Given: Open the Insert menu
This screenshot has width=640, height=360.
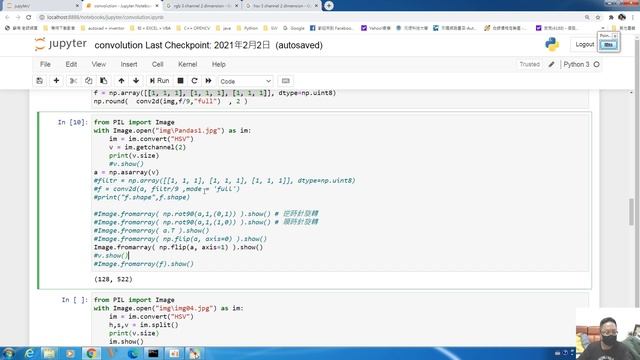Looking at the screenshot, I should [129, 64].
